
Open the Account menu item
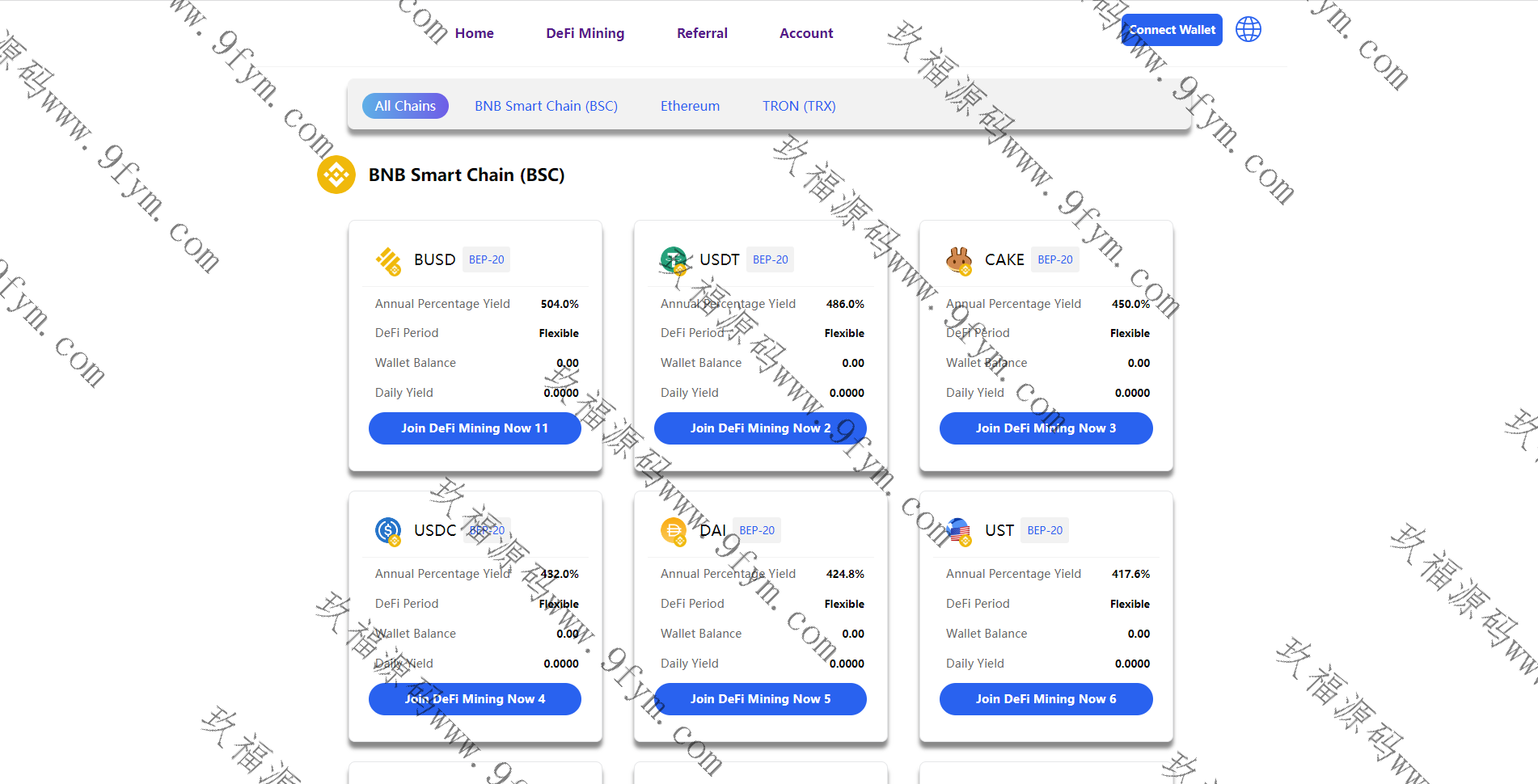coord(806,33)
